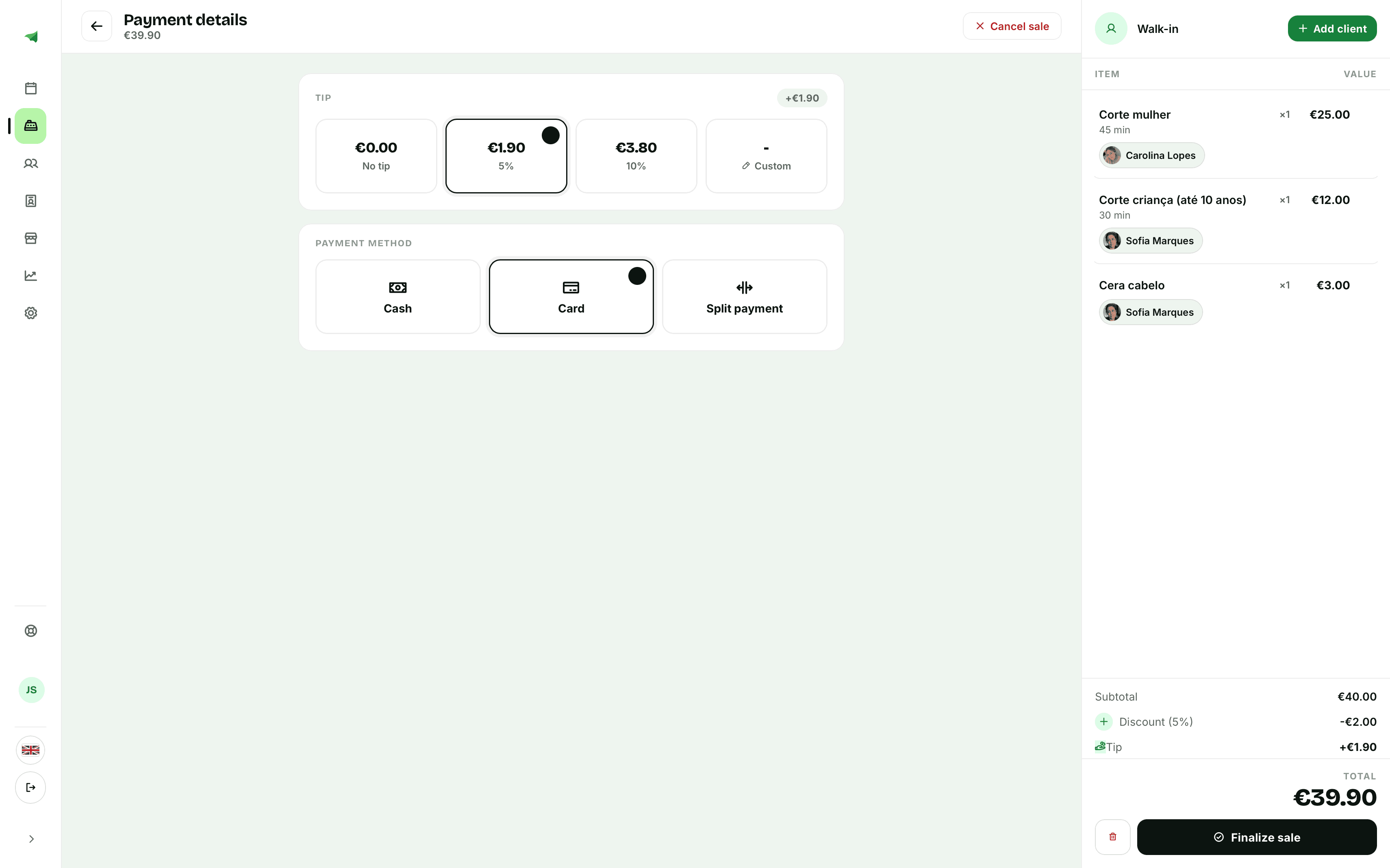Click the JS user avatar
Image resolution: width=1390 pixels, height=868 pixels.
point(31,690)
